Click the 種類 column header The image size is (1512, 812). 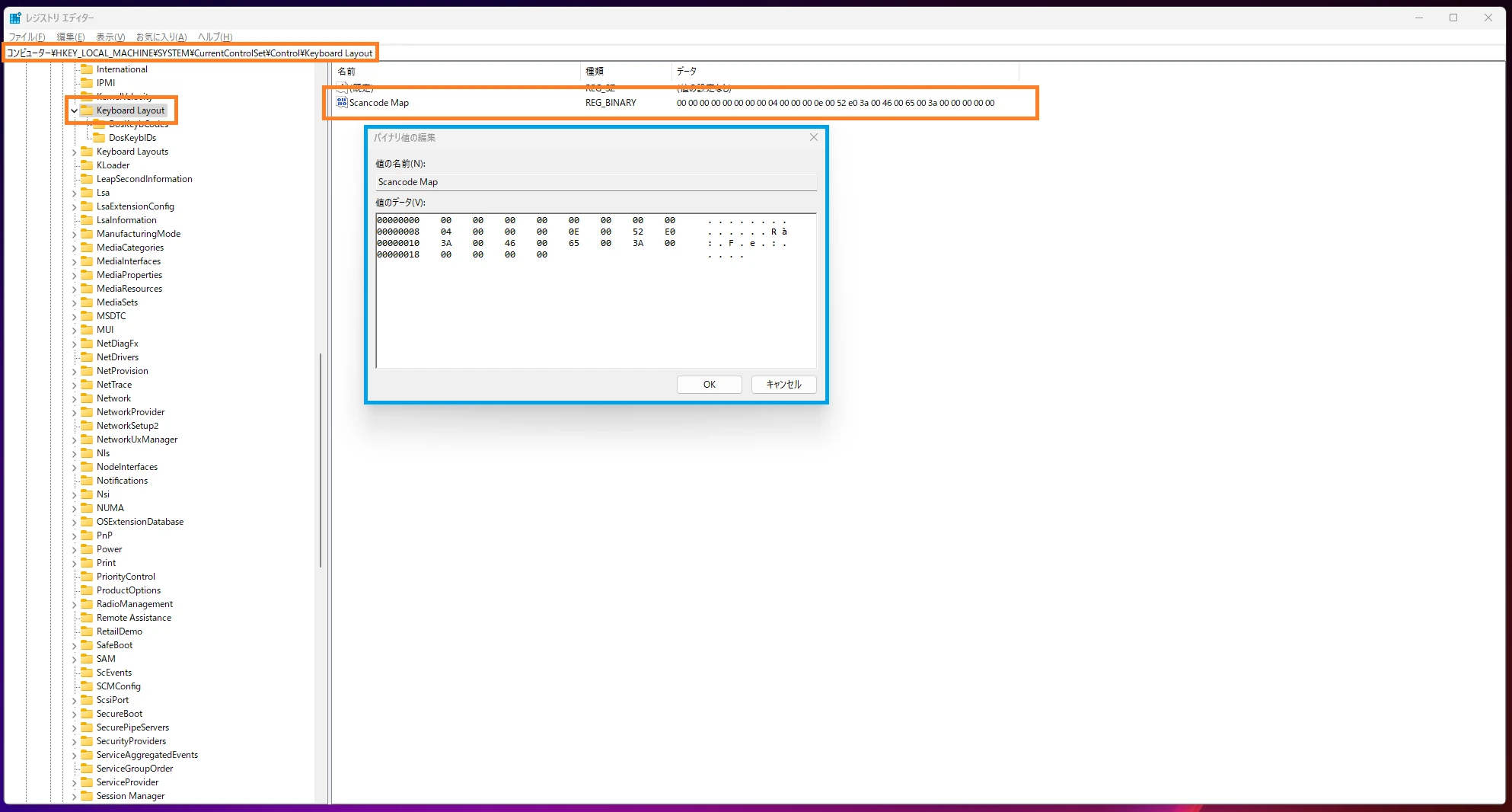626,71
